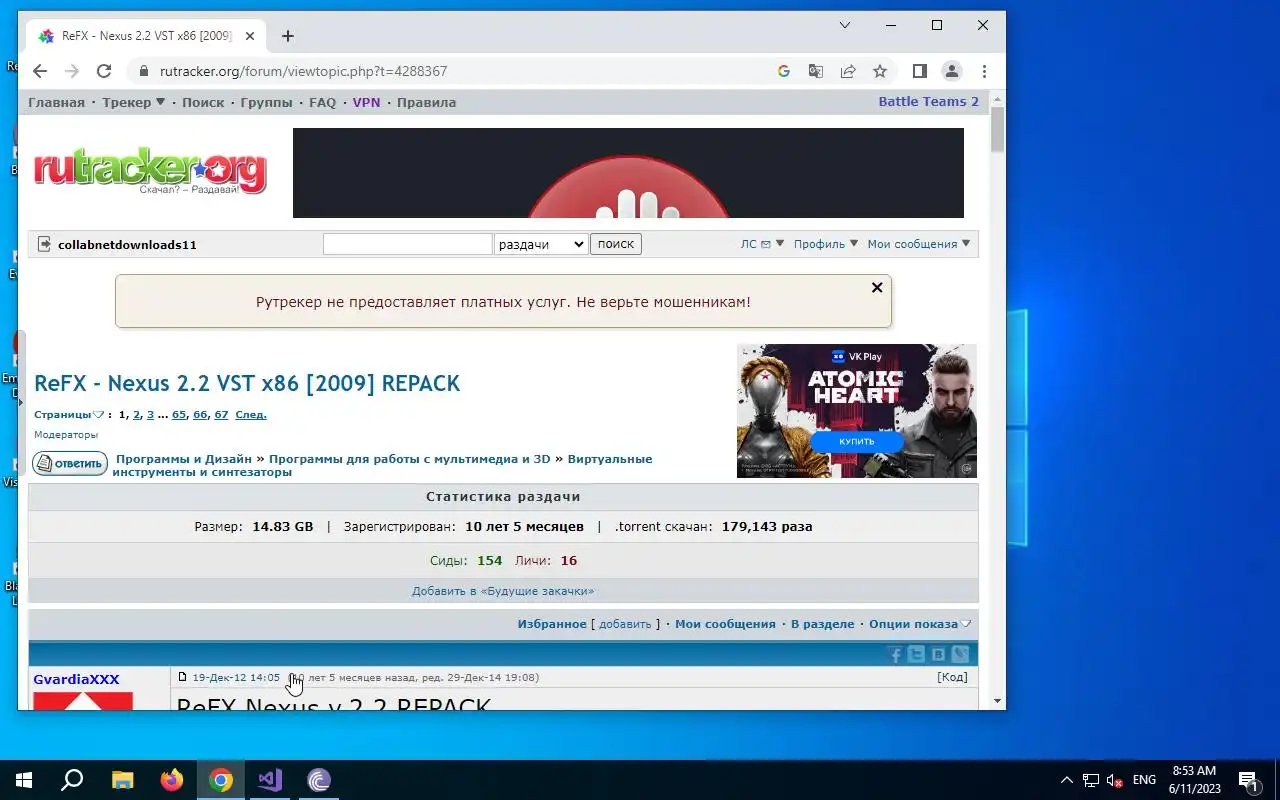
Task: Click Atomic Heart ad banner
Action: pos(857,411)
